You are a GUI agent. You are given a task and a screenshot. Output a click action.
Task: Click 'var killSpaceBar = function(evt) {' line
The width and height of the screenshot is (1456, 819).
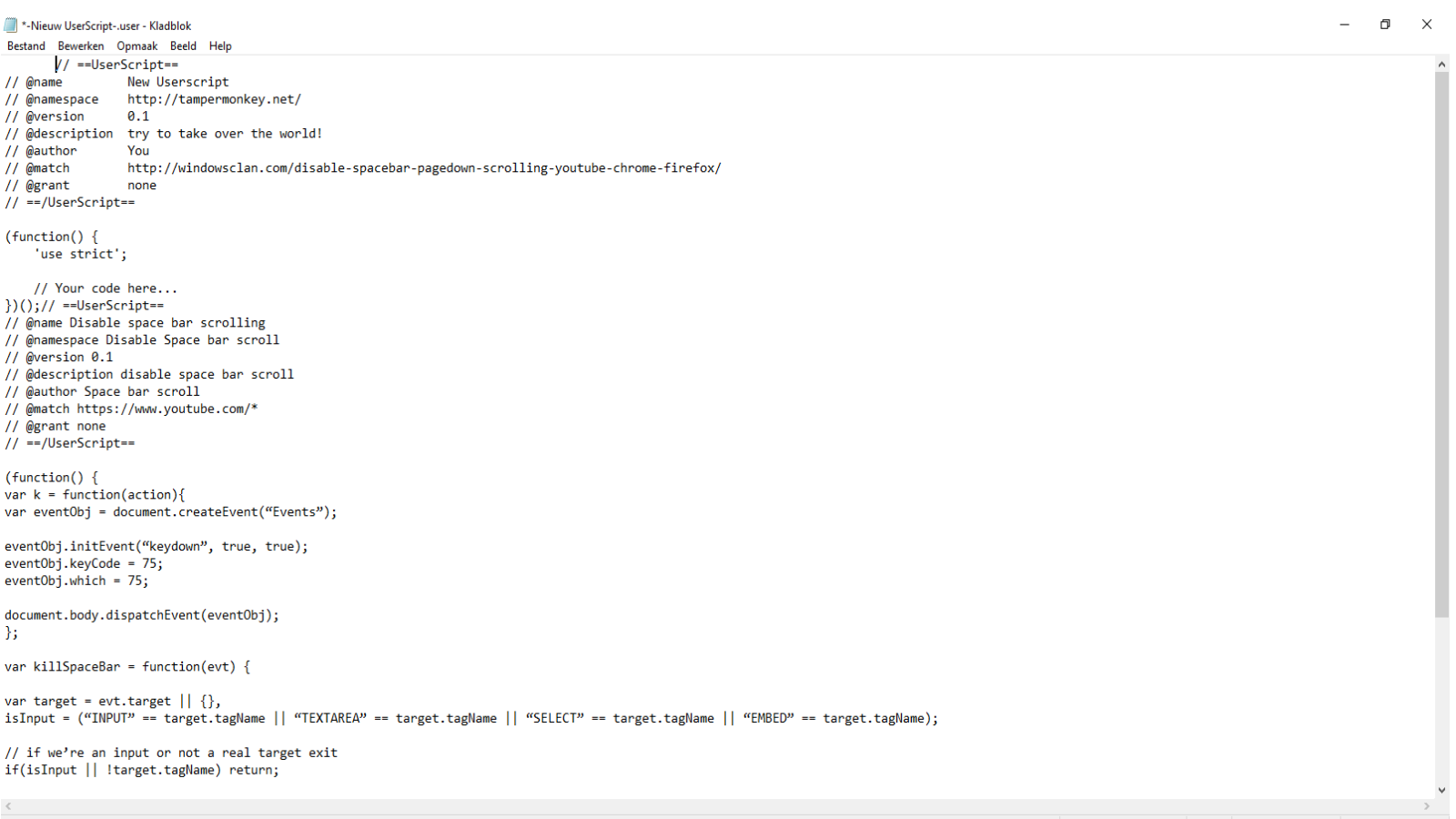click(127, 666)
